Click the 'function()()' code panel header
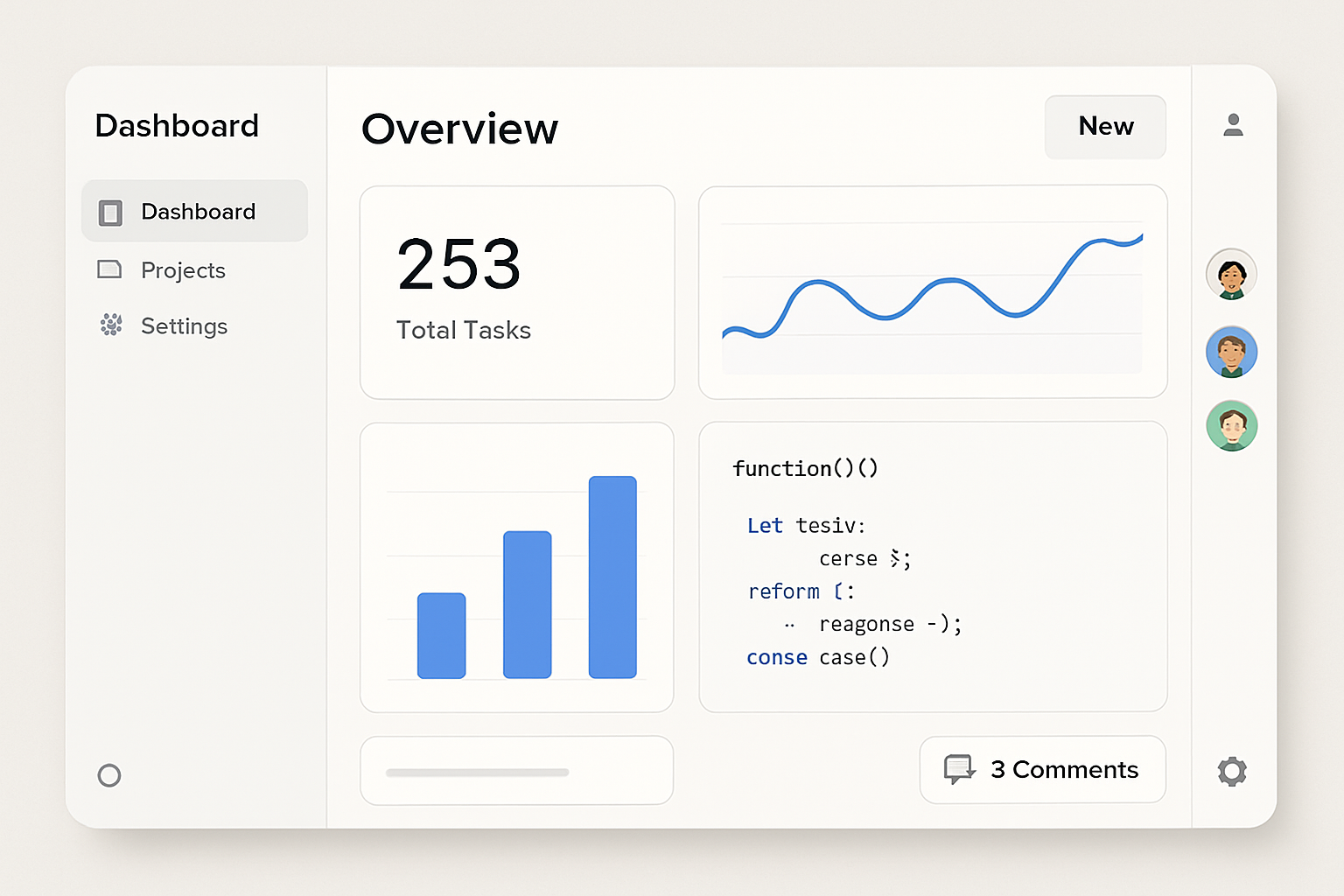1344x896 pixels. point(805,468)
